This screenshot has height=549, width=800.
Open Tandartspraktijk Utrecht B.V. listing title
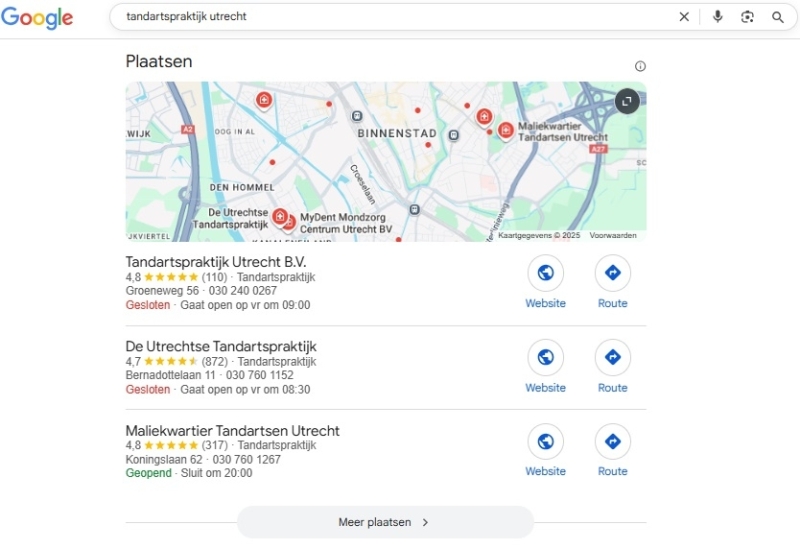216,262
